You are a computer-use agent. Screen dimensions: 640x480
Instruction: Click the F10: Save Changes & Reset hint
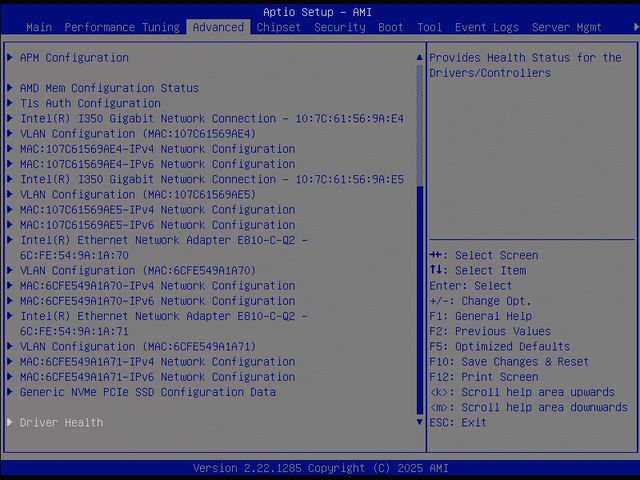[509, 361]
